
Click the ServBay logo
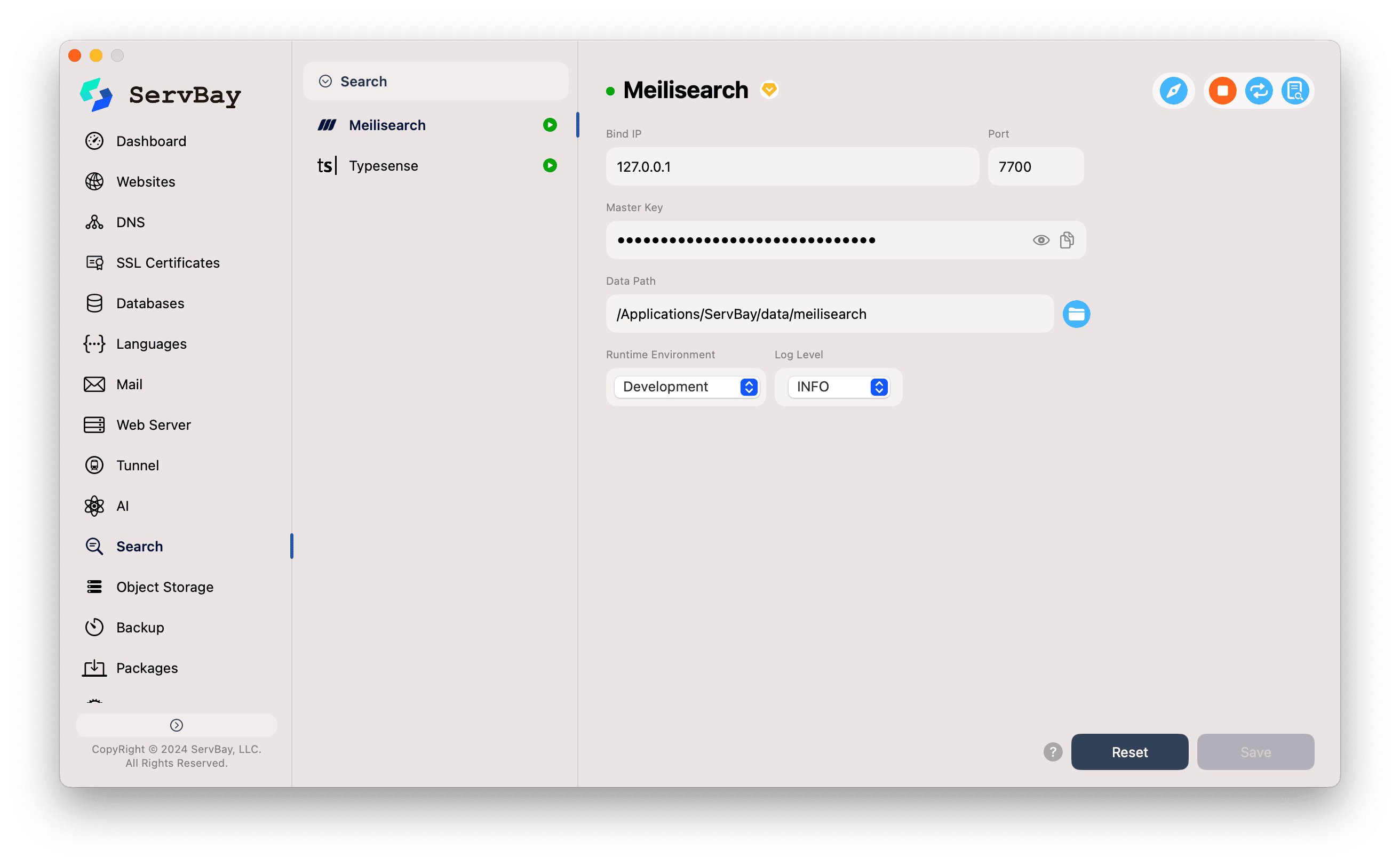[161, 95]
